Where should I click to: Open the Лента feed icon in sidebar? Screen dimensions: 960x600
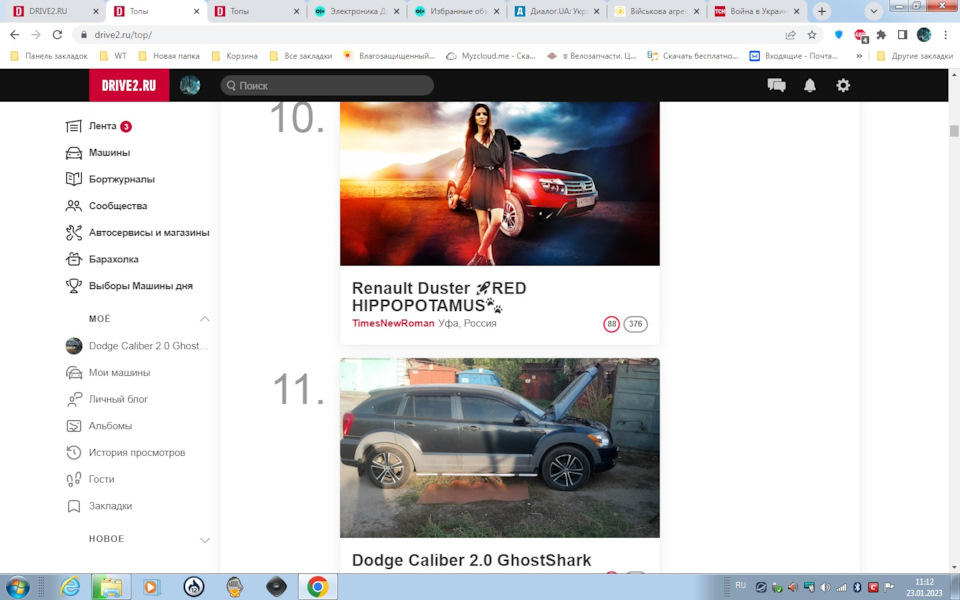click(x=73, y=126)
